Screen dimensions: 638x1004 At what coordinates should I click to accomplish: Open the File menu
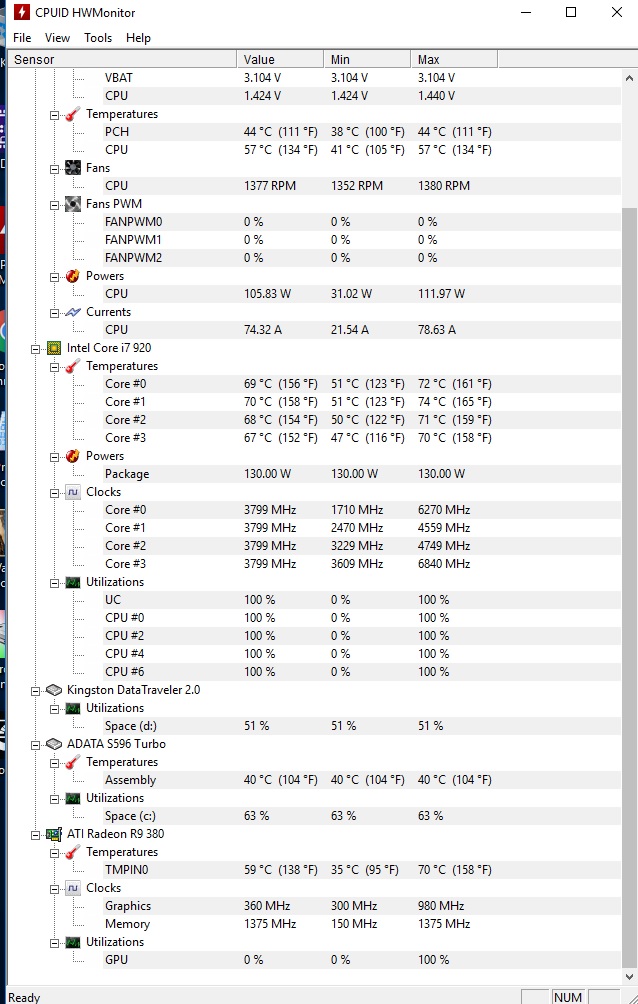tap(22, 38)
